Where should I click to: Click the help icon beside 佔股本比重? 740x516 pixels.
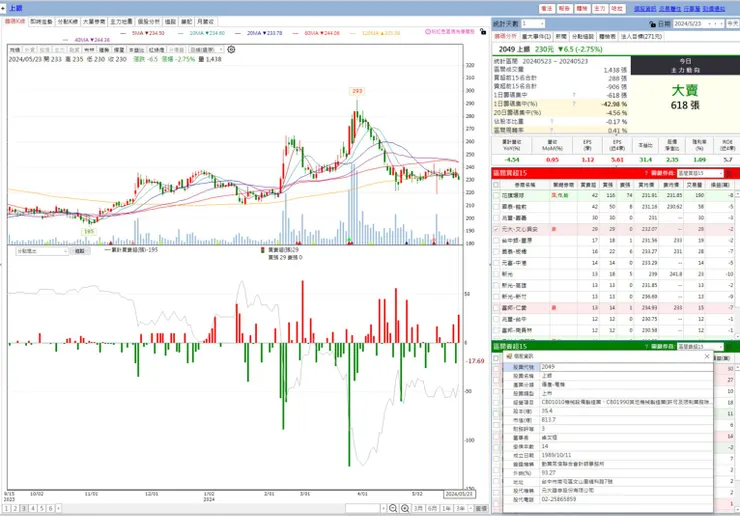(551, 121)
